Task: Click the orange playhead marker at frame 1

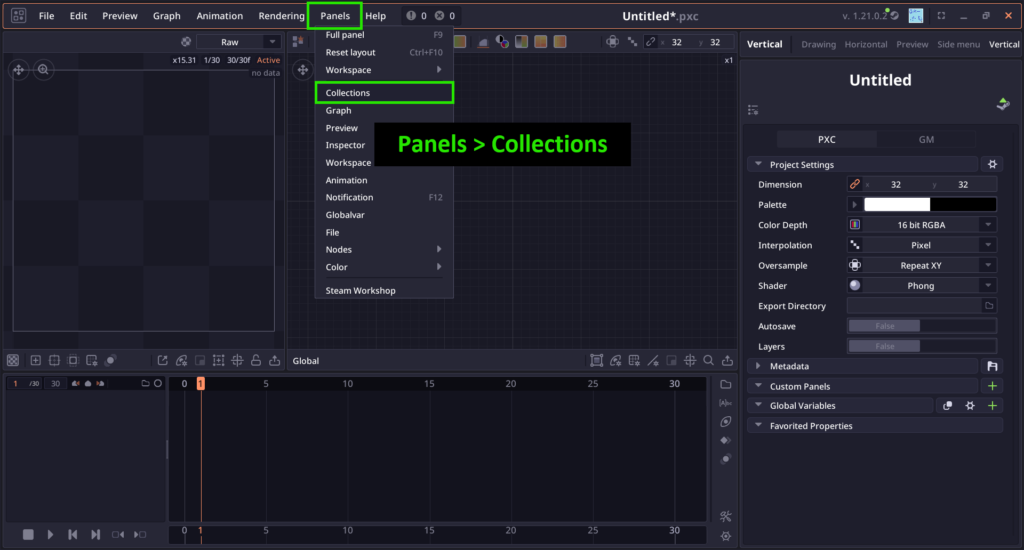Action: pyautogui.click(x=200, y=383)
